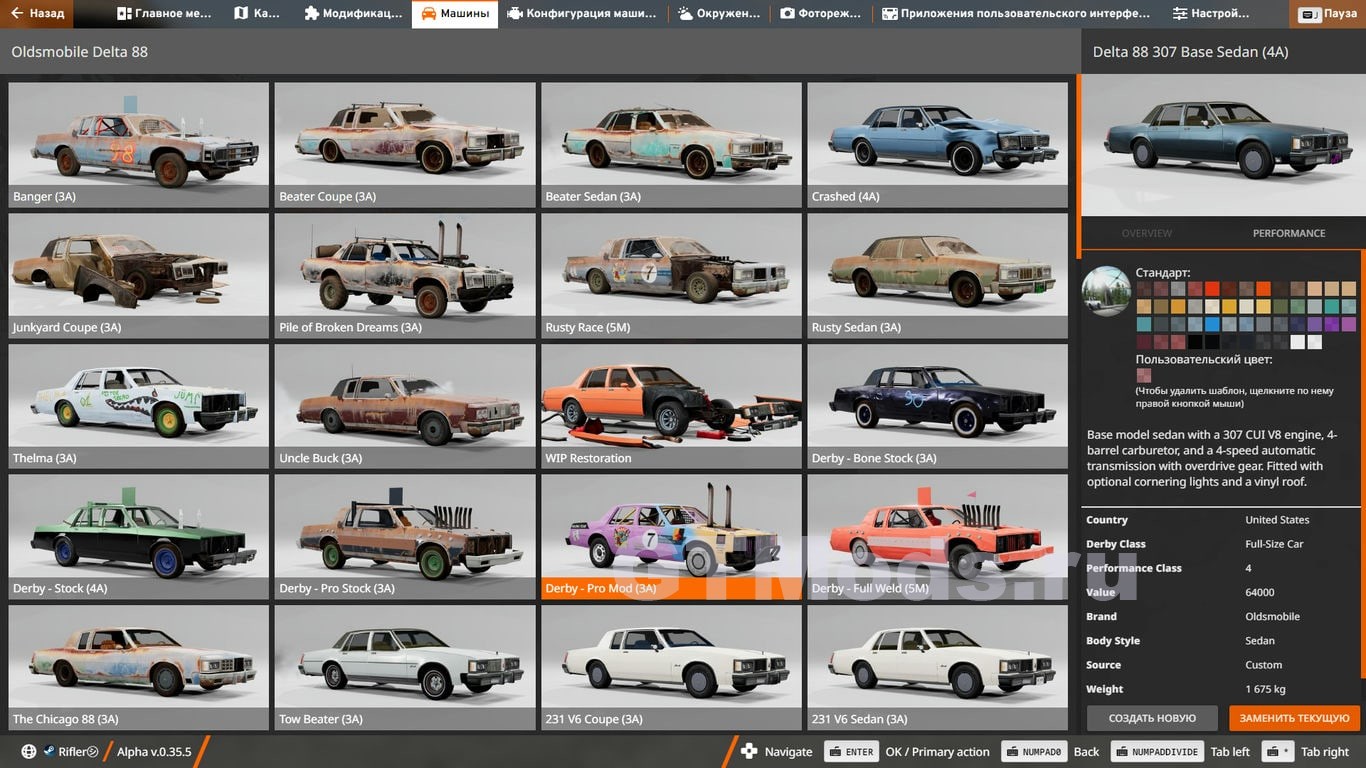Screen dimensions: 1366x768
Task: Select the Uncle Buck (3A) car
Action: [405, 406]
